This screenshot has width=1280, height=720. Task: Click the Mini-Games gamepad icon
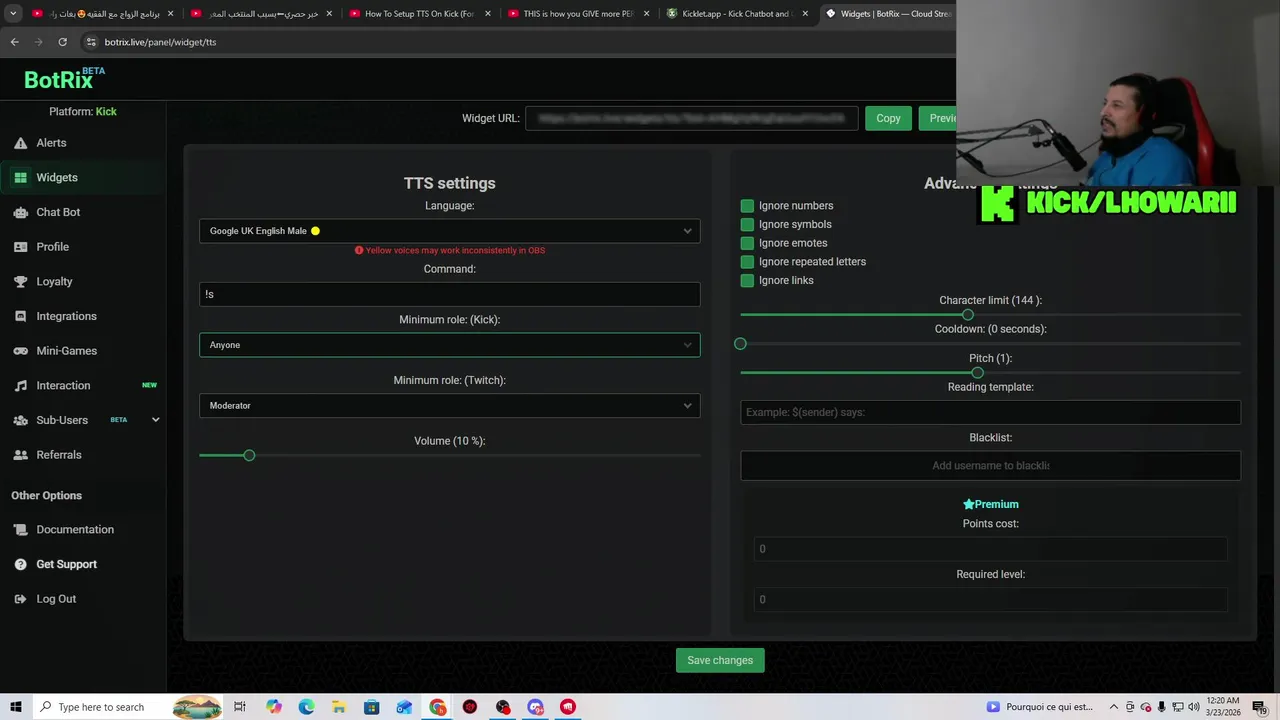20,351
